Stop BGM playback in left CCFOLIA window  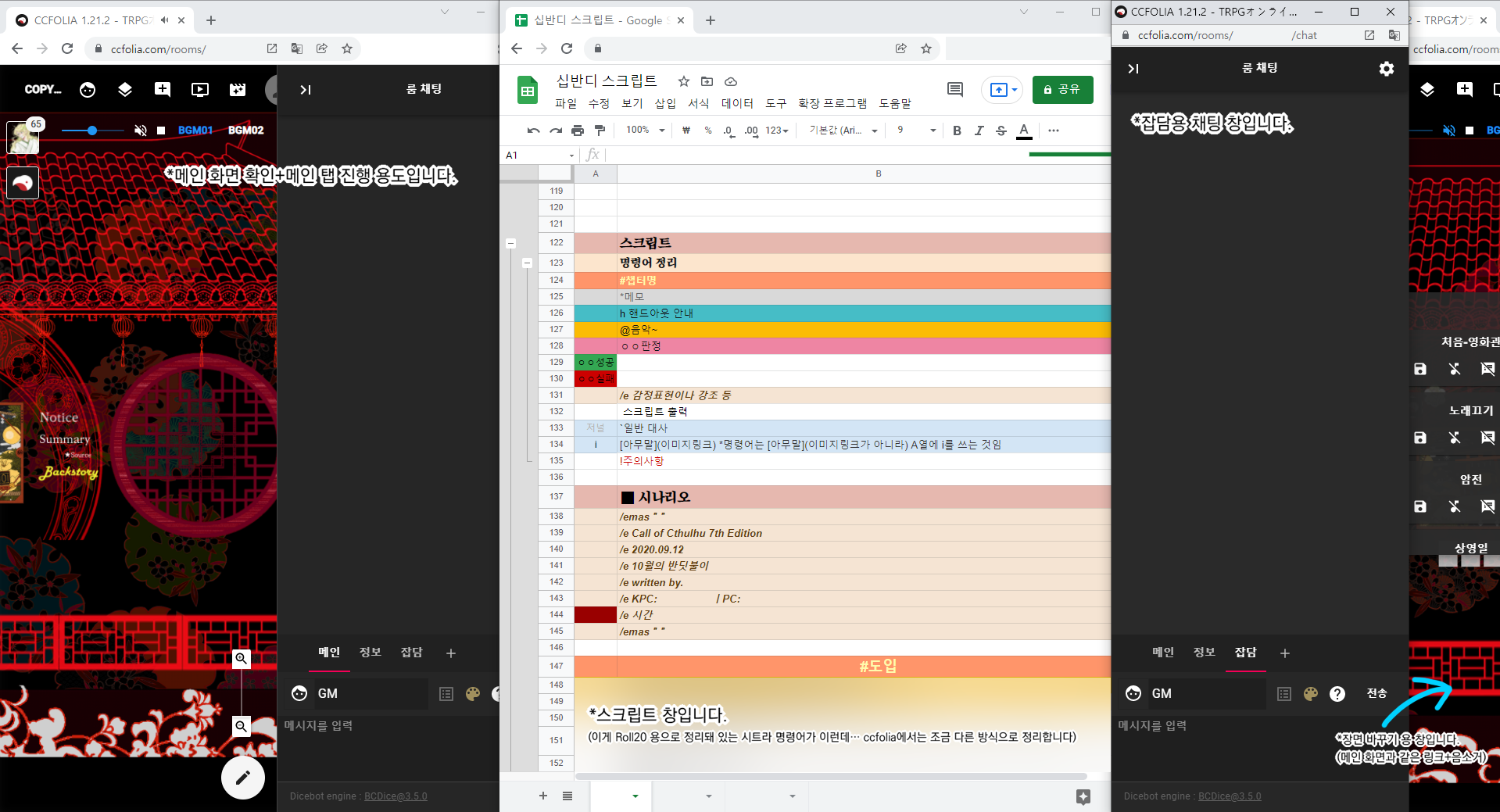[161, 131]
